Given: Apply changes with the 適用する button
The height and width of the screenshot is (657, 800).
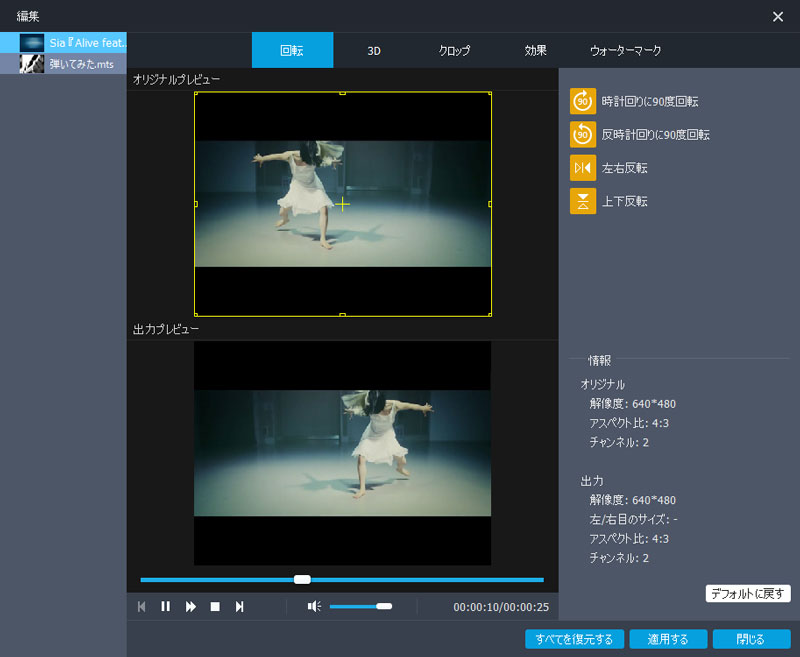Looking at the screenshot, I should 668,638.
